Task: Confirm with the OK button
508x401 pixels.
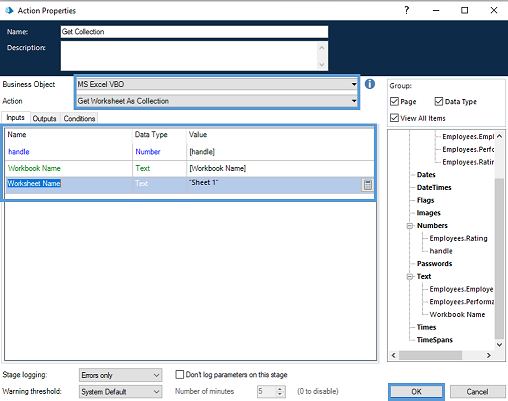Action: (416, 392)
